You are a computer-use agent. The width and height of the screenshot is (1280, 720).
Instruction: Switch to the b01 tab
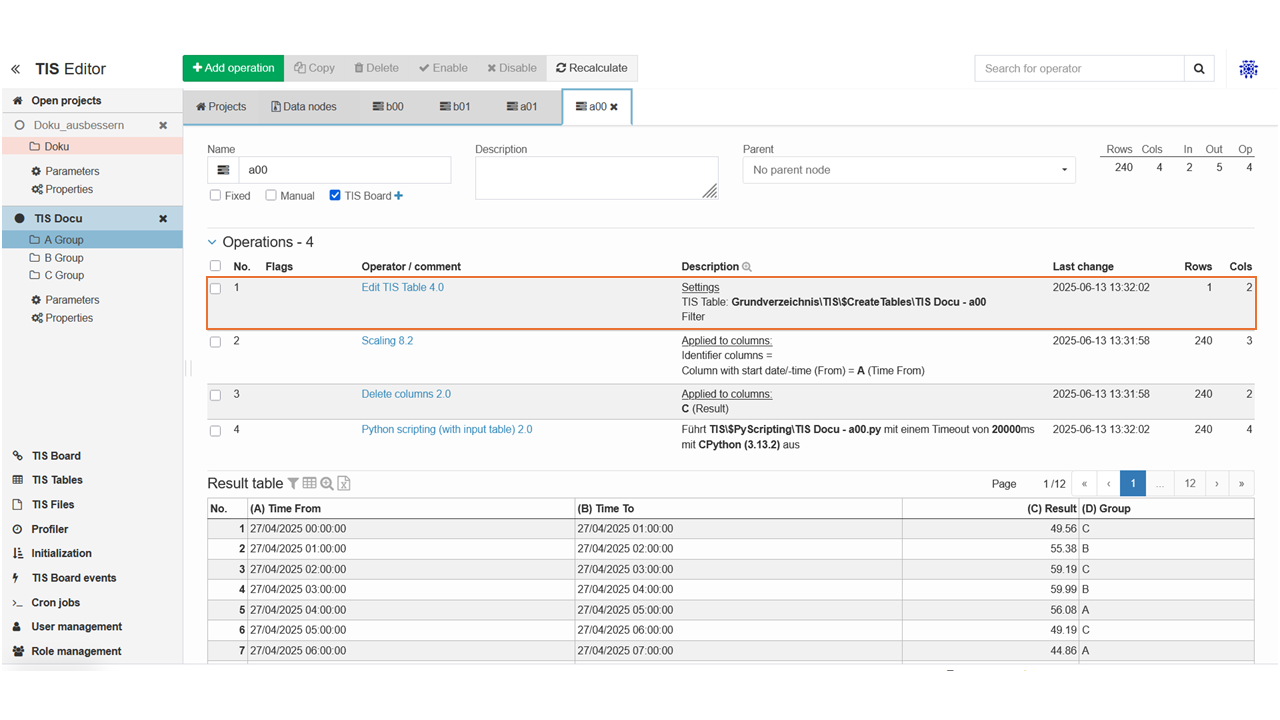coord(455,107)
